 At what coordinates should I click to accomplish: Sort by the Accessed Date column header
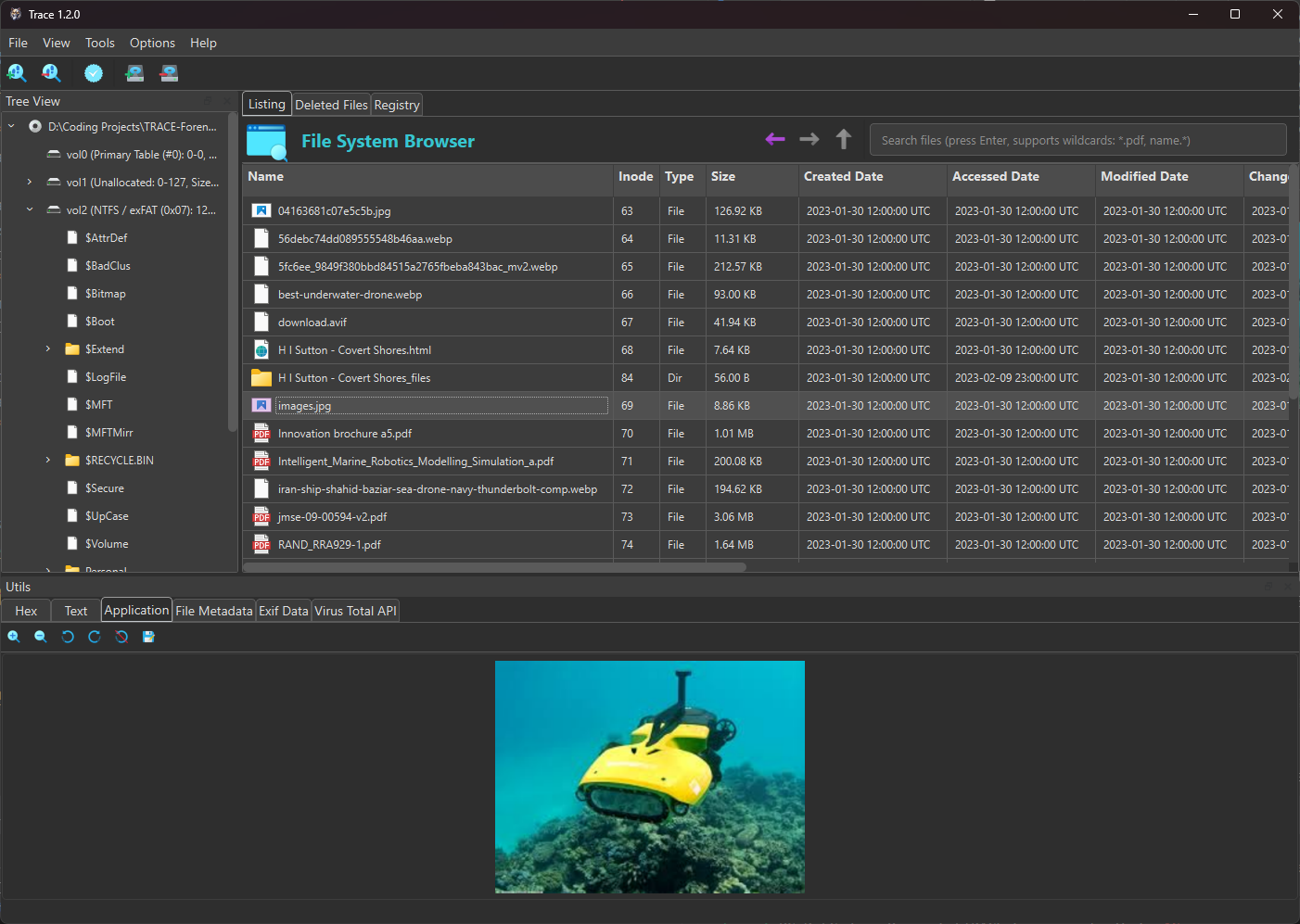(1021, 180)
